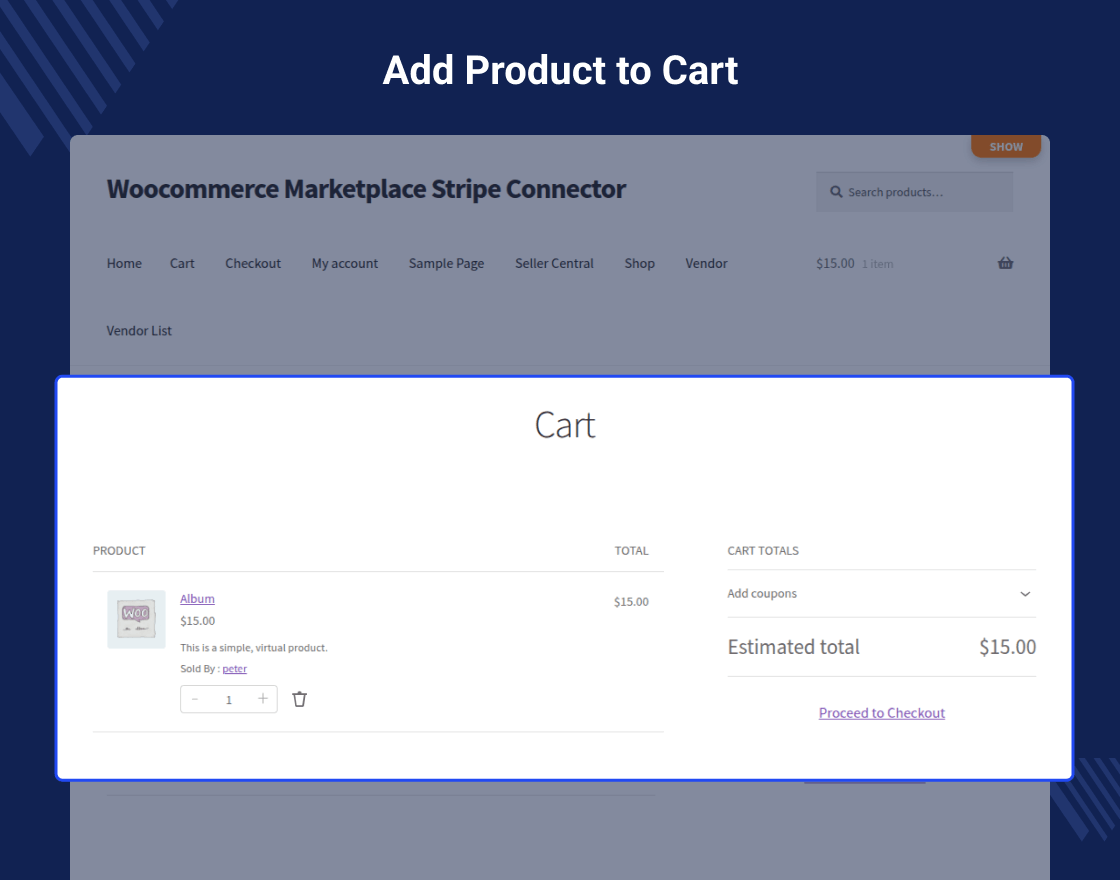This screenshot has height=880, width=1120.
Task: Expand the Add coupons chevron
Action: click(x=1025, y=594)
